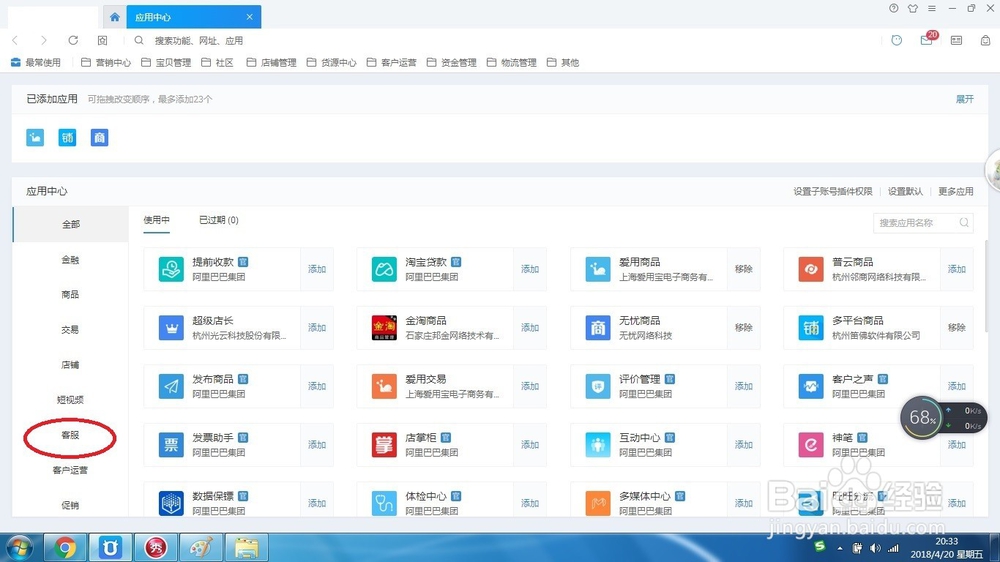
Task: Click the 互动中心 app icon
Action: 598,445
